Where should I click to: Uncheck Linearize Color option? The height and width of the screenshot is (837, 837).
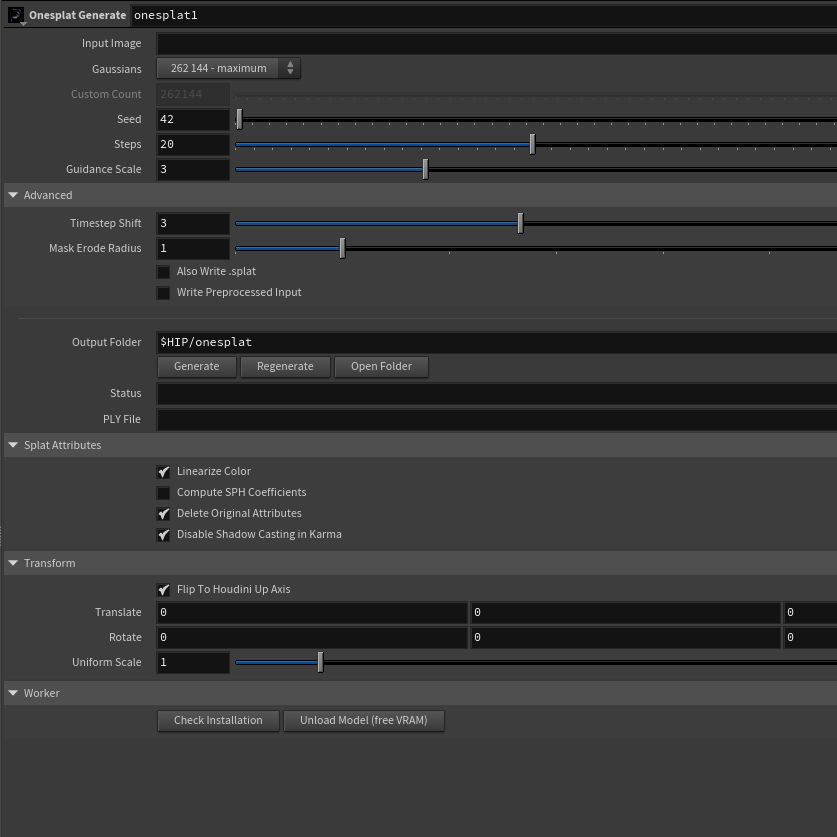pyautogui.click(x=163, y=471)
